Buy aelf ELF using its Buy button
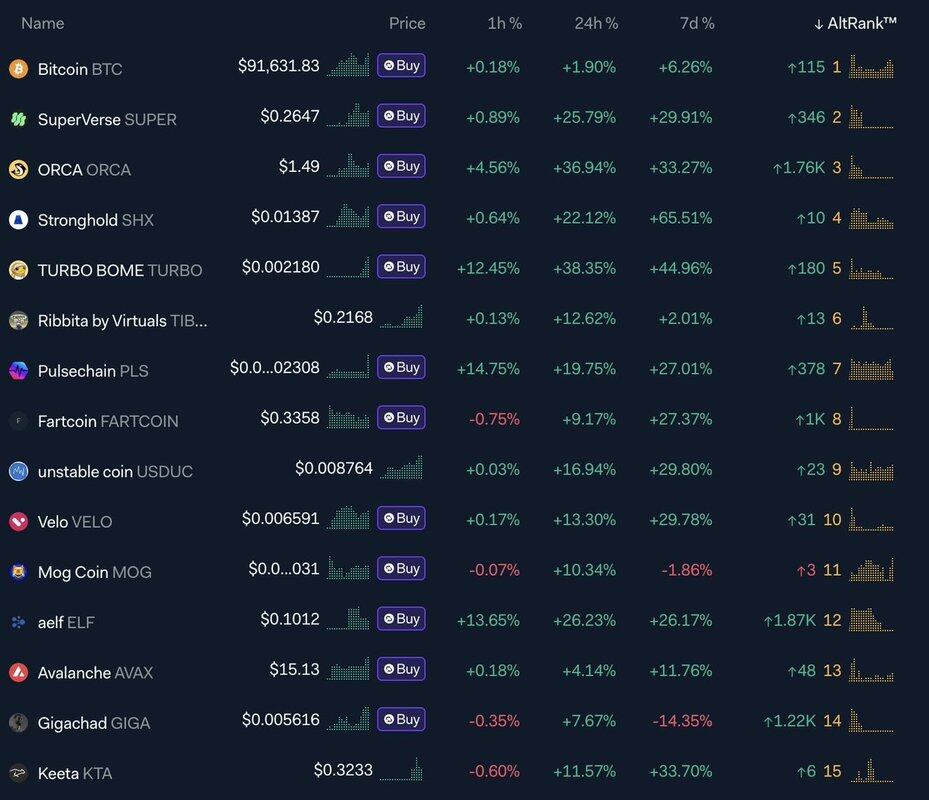929x800 pixels. pos(401,619)
